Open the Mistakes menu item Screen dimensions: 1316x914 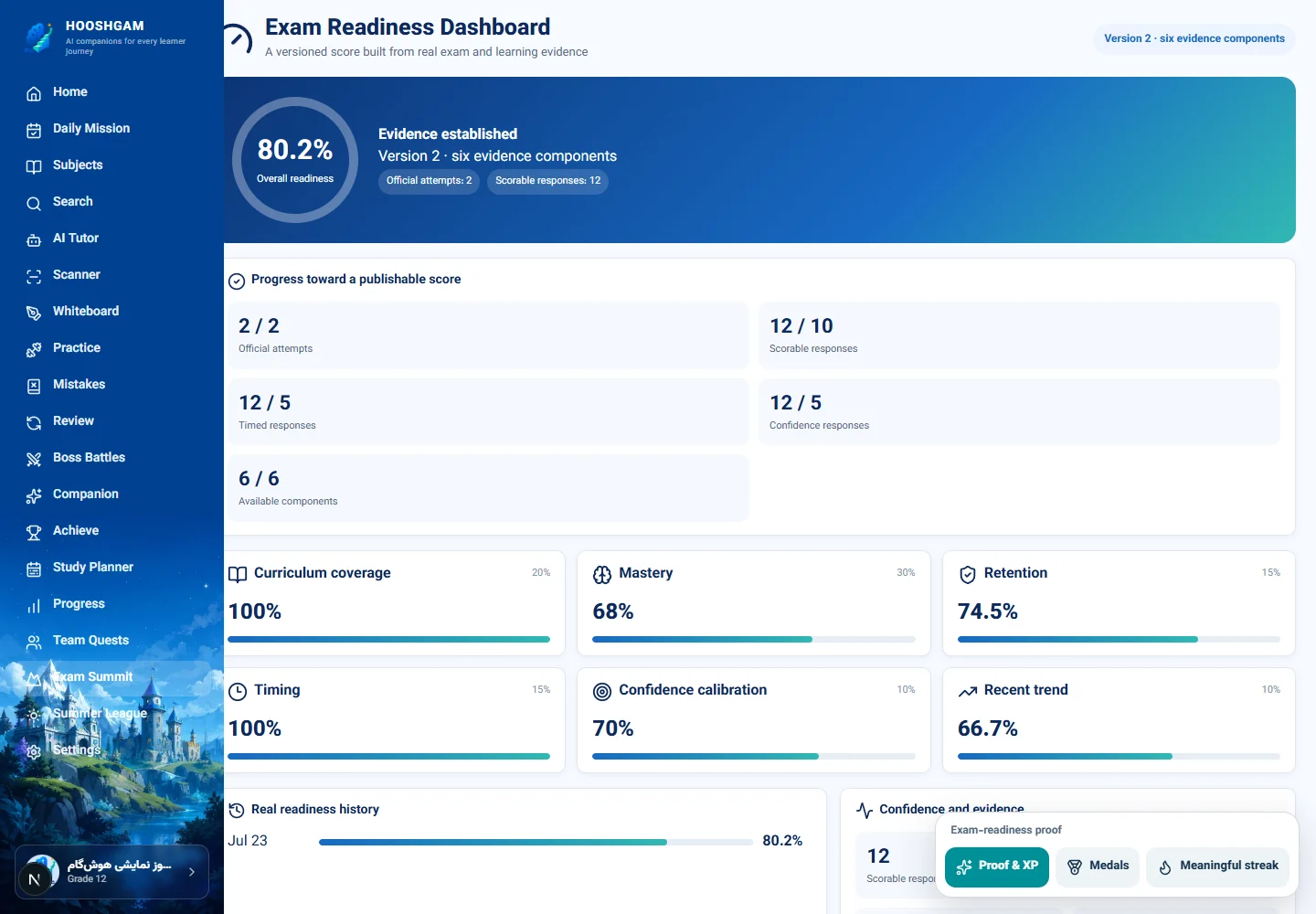click(x=111, y=385)
